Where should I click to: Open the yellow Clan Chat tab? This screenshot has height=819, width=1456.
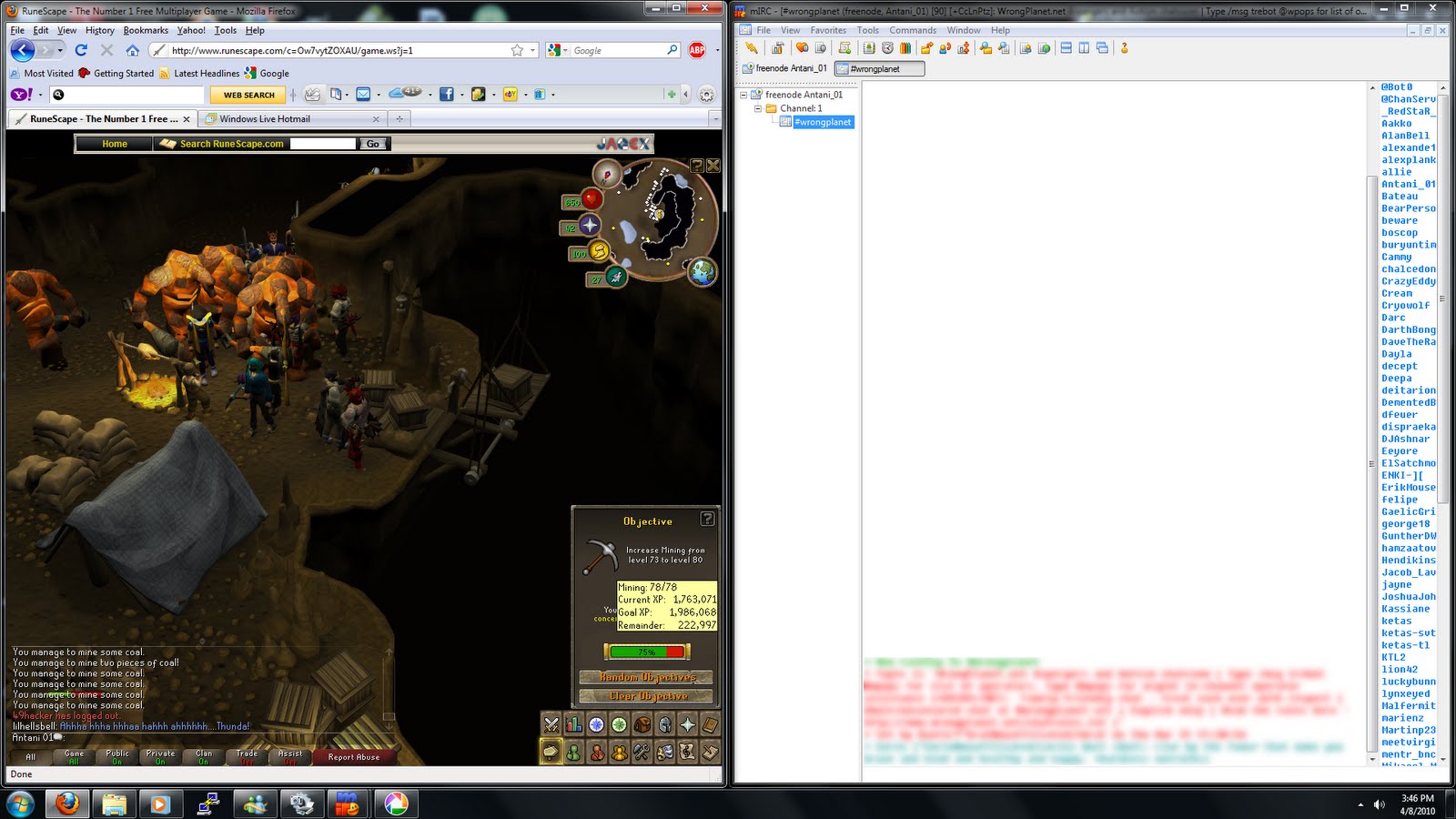[619, 752]
